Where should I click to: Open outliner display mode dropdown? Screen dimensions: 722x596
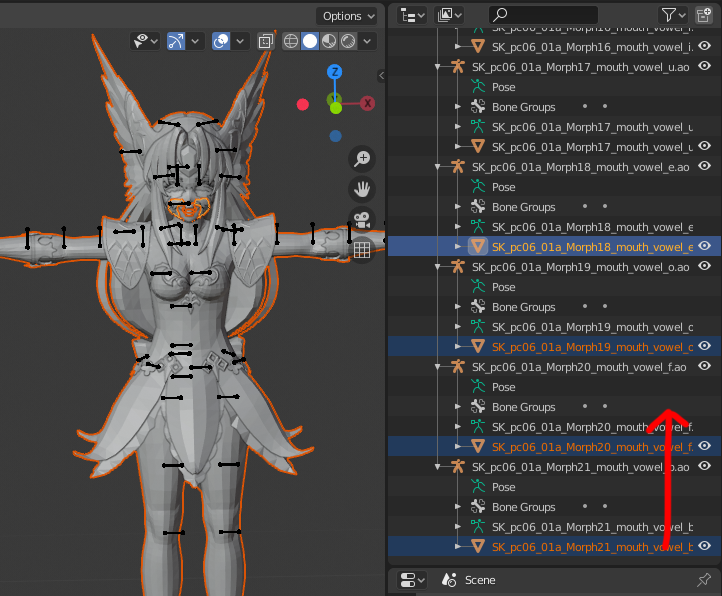(x=449, y=16)
